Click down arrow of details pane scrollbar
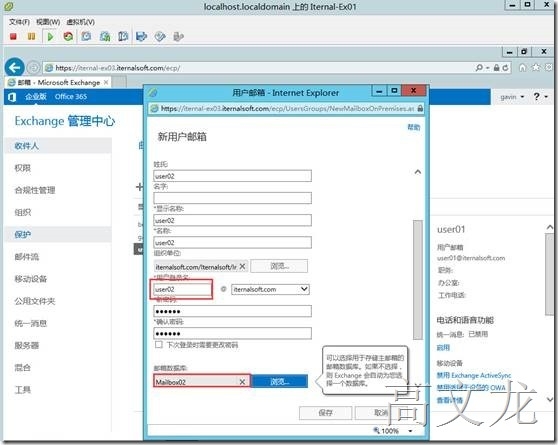 [x=550, y=399]
